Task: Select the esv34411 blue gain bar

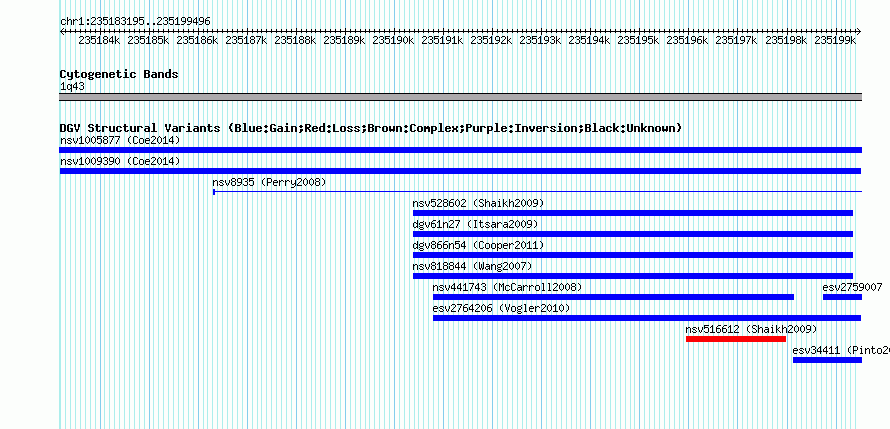Action: (x=828, y=360)
